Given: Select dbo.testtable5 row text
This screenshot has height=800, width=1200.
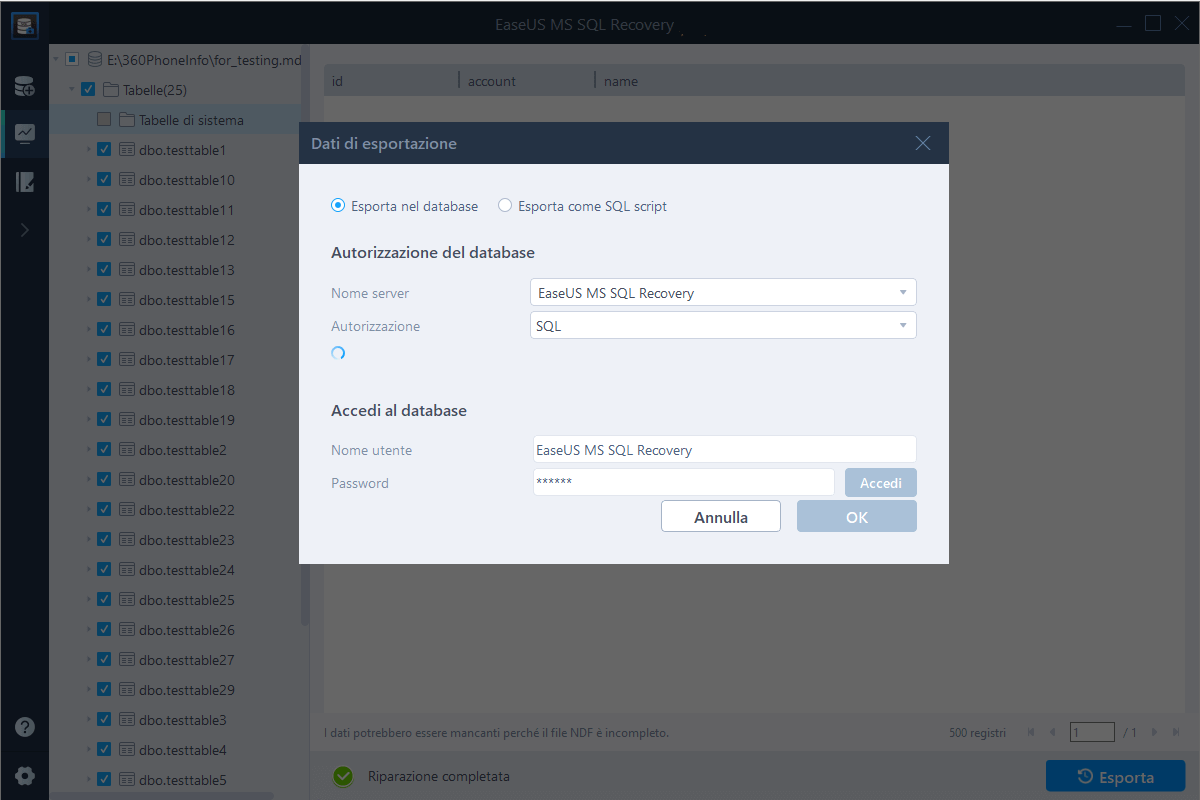Looking at the screenshot, I should tap(183, 780).
